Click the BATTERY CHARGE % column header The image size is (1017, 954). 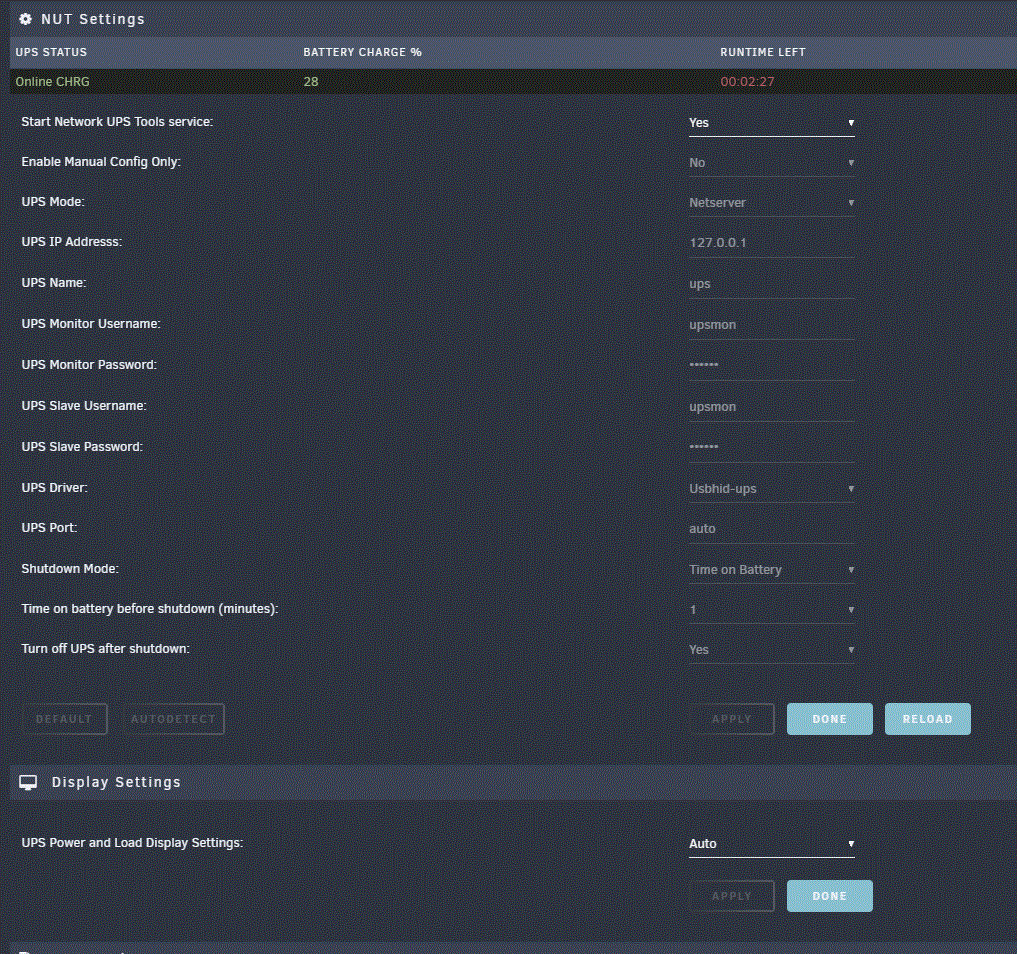(x=363, y=52)
